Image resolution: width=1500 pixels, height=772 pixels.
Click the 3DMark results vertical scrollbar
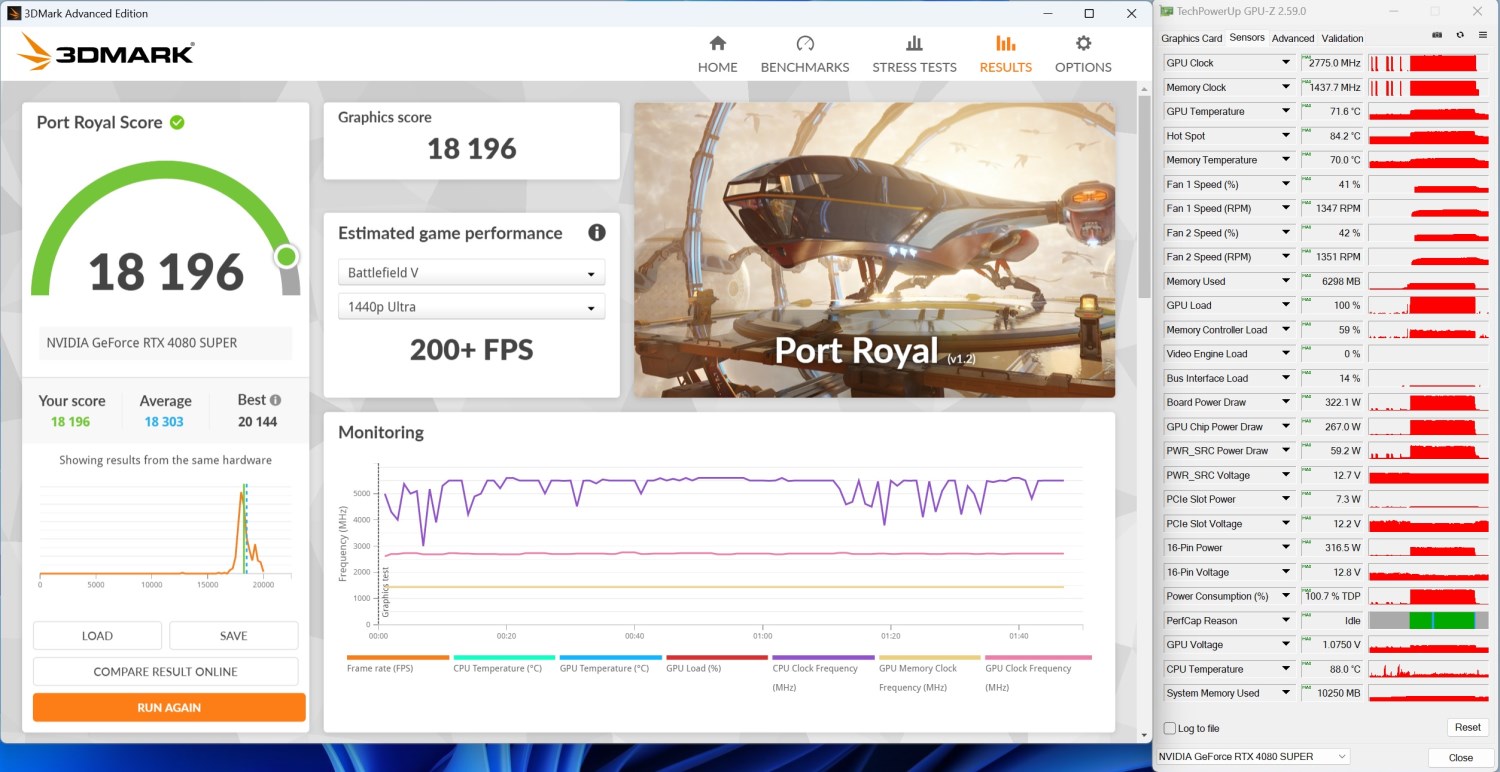pyautogui.click(x=1144, y=200)
